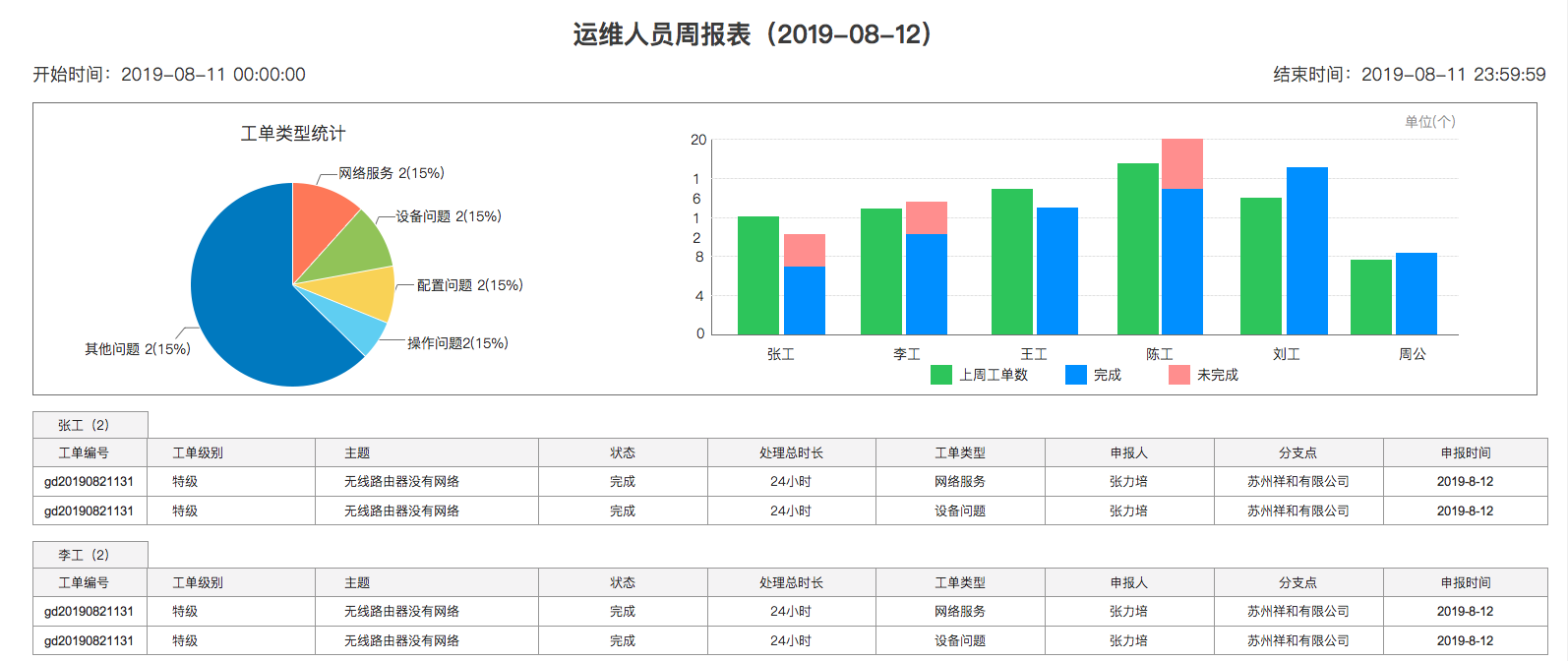This screenshot has width=1568, height=661.
Task: Click the 刘工 x-axis label
Action: coord(1287,354)
